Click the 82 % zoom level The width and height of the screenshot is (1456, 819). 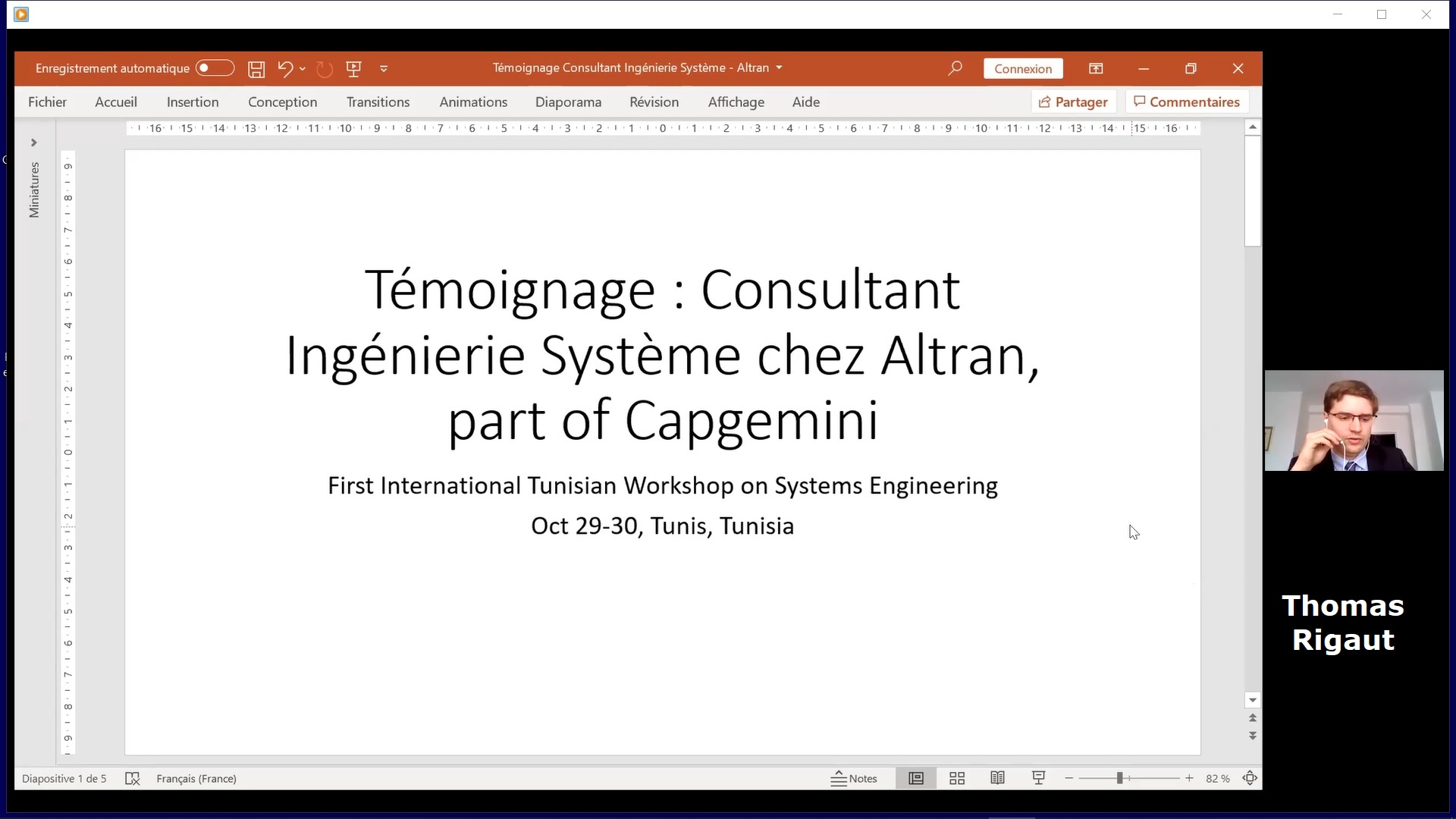(1218, 779)
